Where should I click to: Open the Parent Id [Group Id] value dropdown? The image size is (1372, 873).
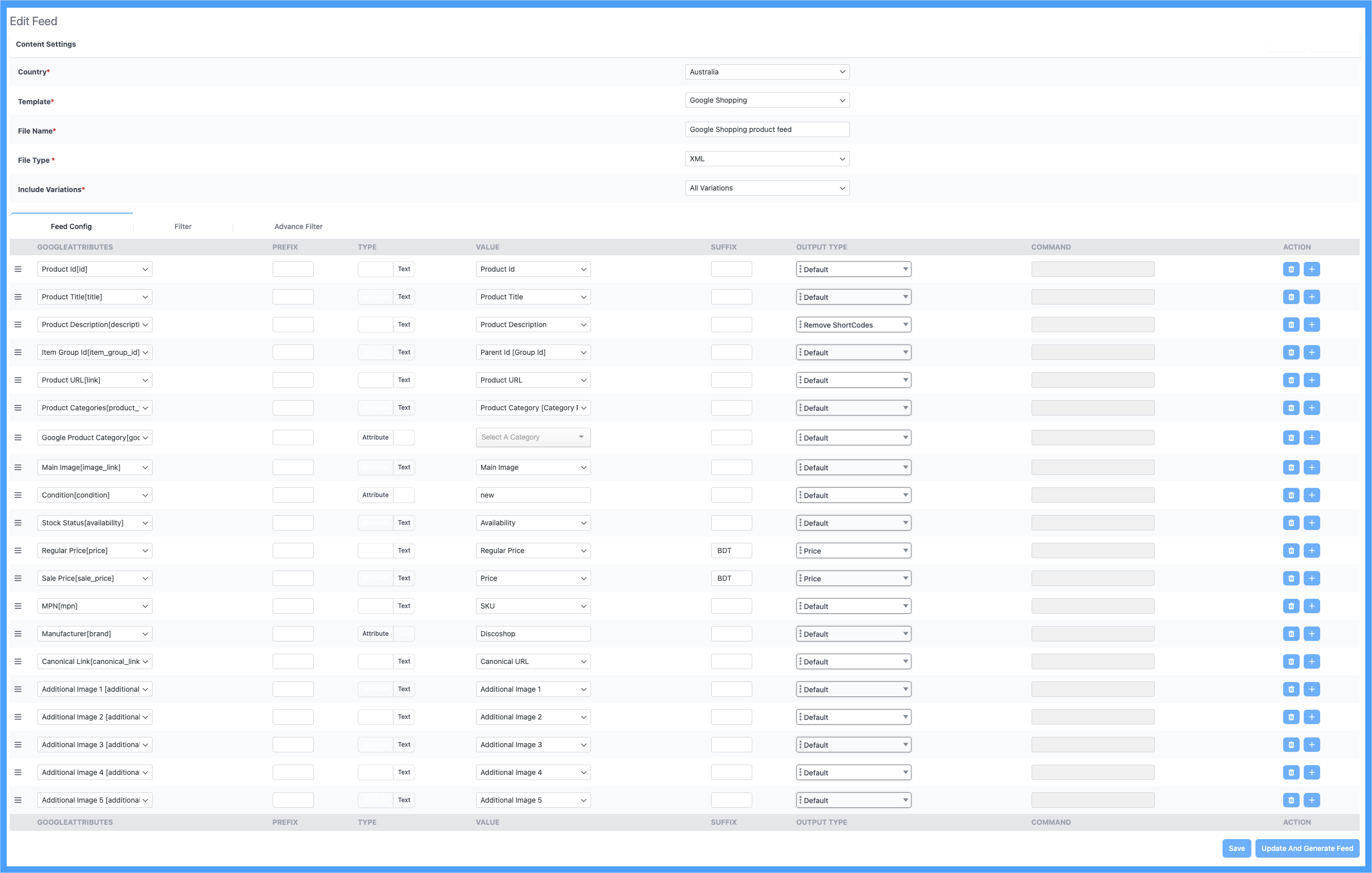click(533, 352)
